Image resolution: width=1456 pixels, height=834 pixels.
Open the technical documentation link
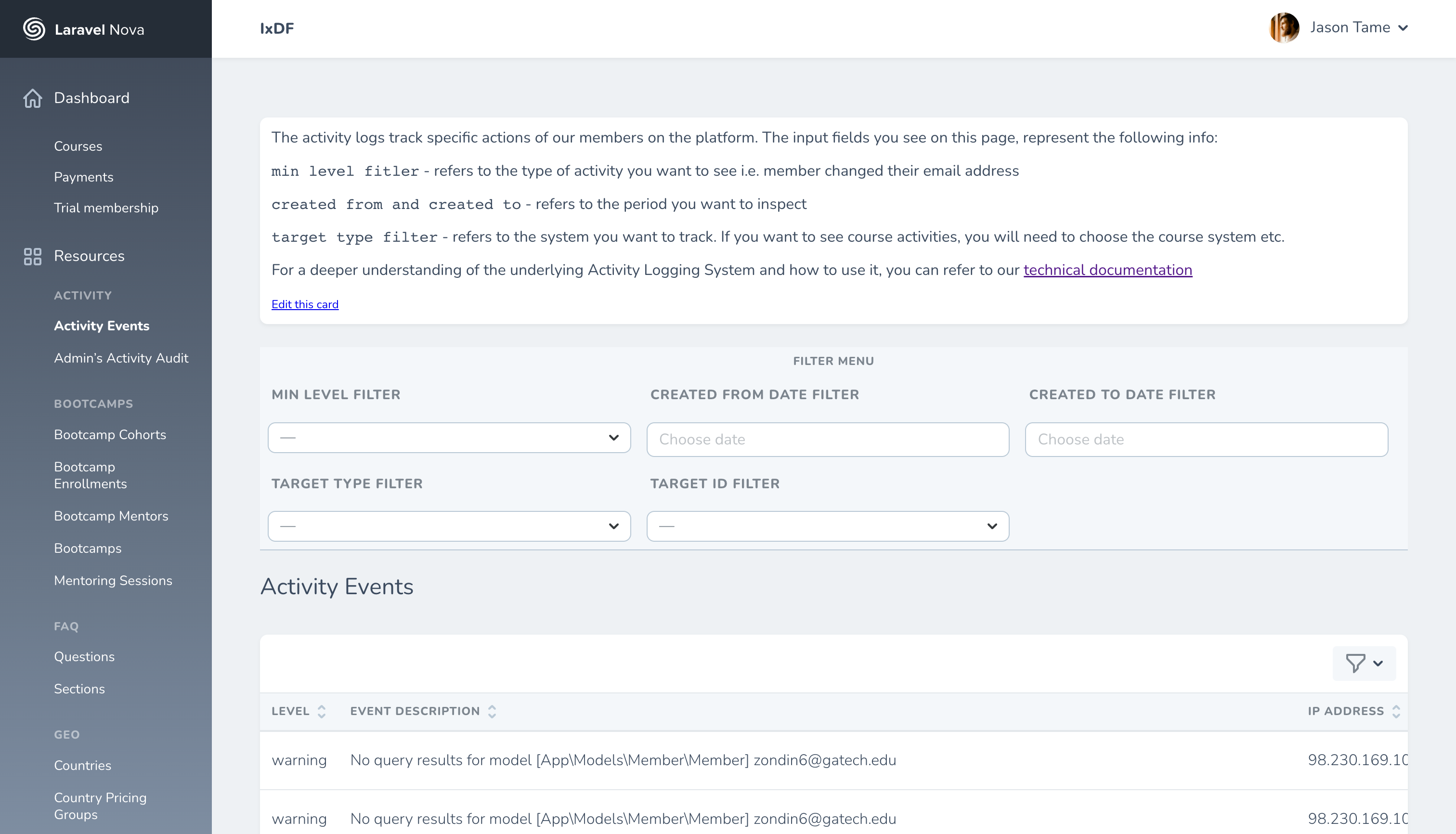(1107, 270)
